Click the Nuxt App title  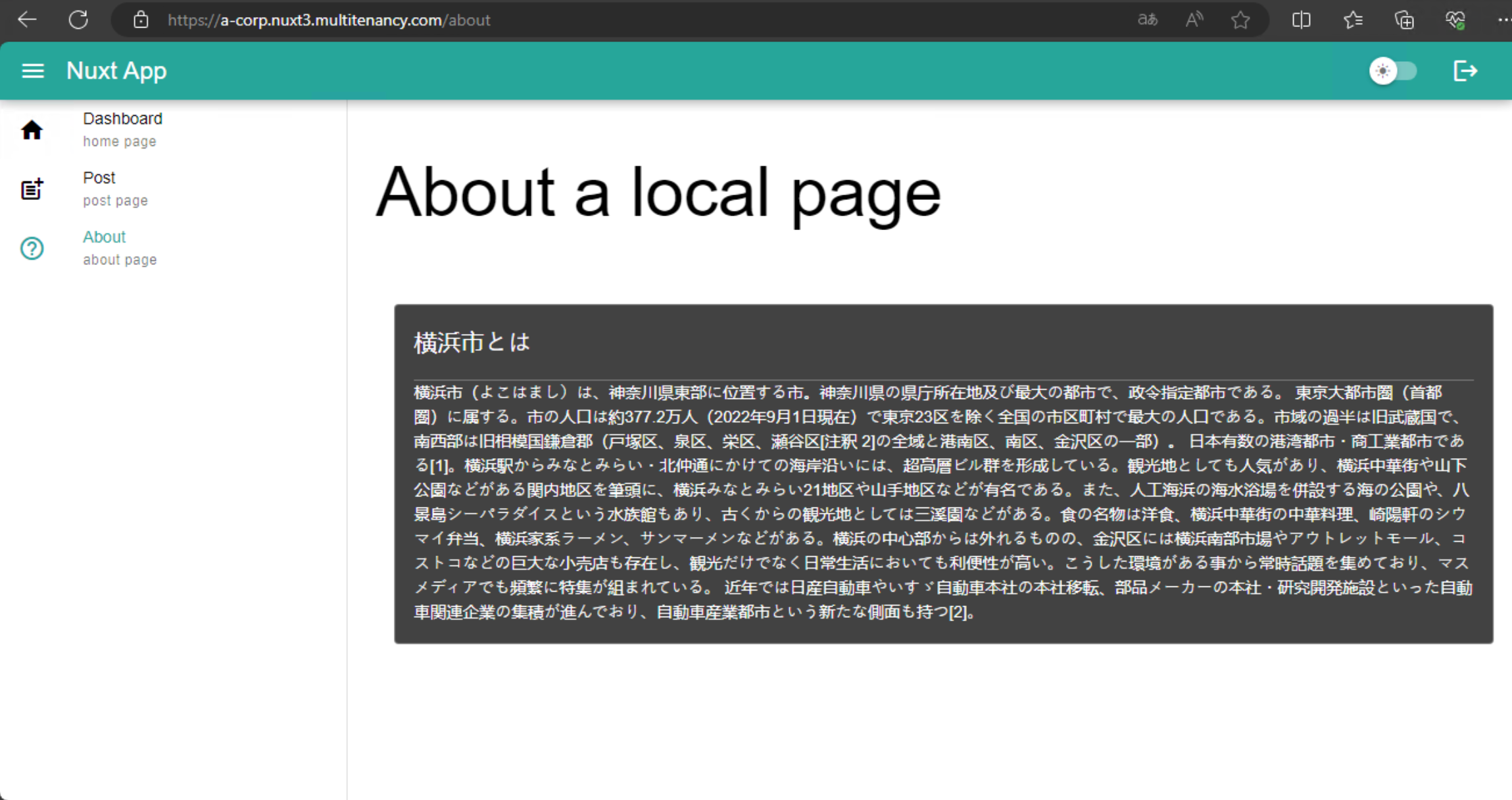[116, 71]
